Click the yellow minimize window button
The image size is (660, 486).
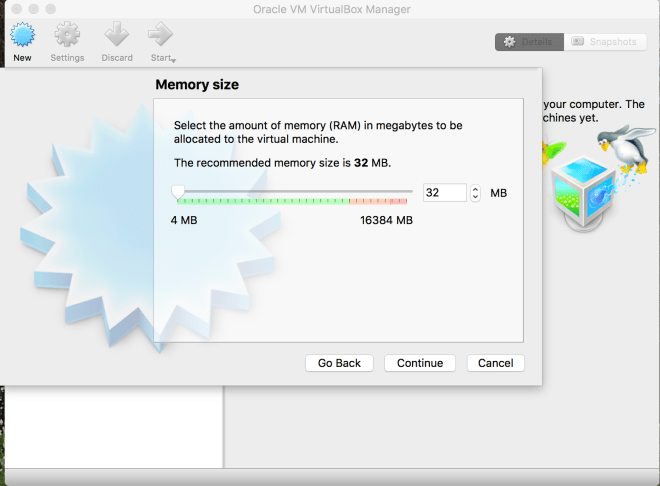(34, 9)
